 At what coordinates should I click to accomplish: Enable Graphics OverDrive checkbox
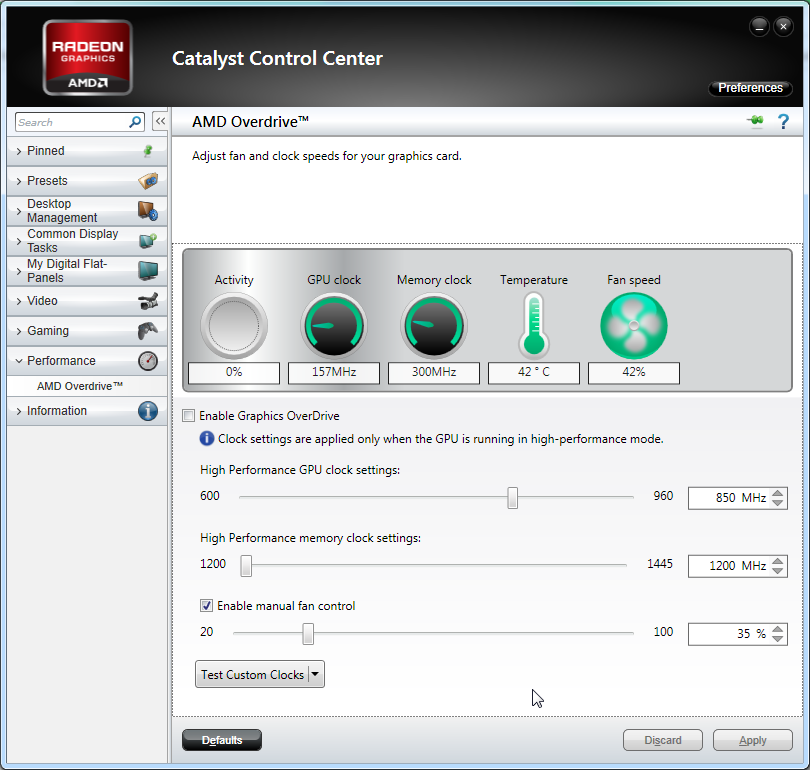189,416
